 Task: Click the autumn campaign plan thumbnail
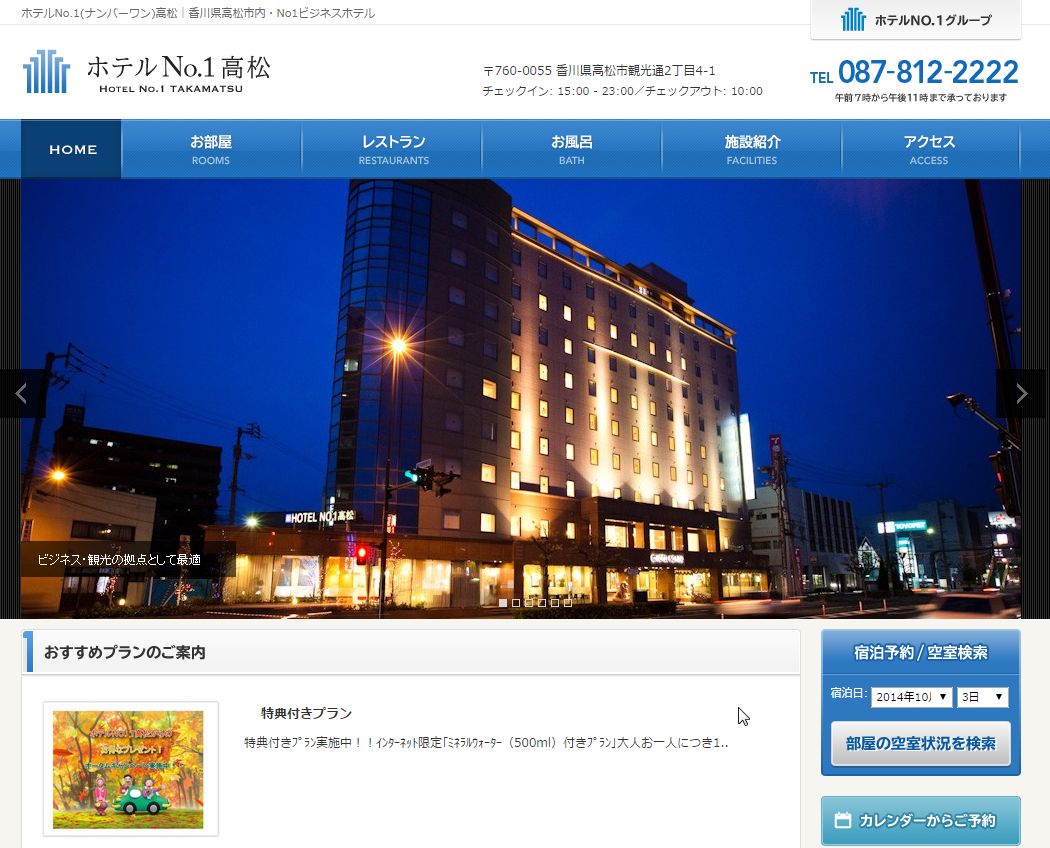128,769
